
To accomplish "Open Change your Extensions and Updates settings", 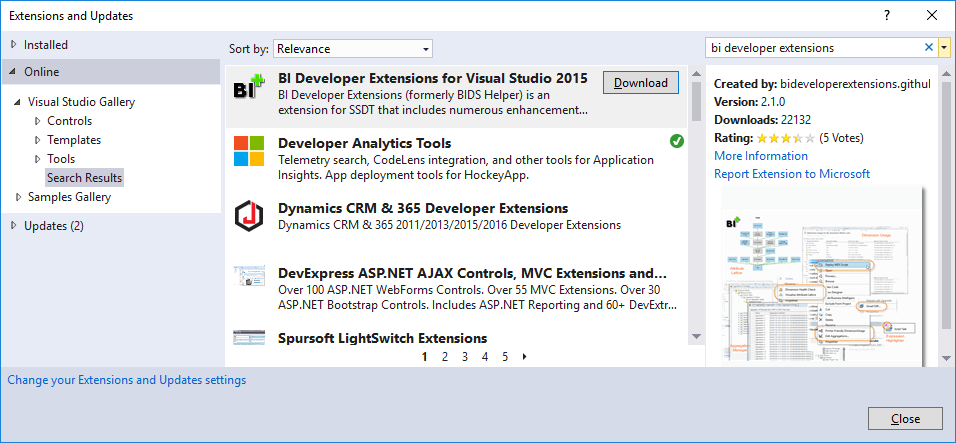I will point(127,380).
